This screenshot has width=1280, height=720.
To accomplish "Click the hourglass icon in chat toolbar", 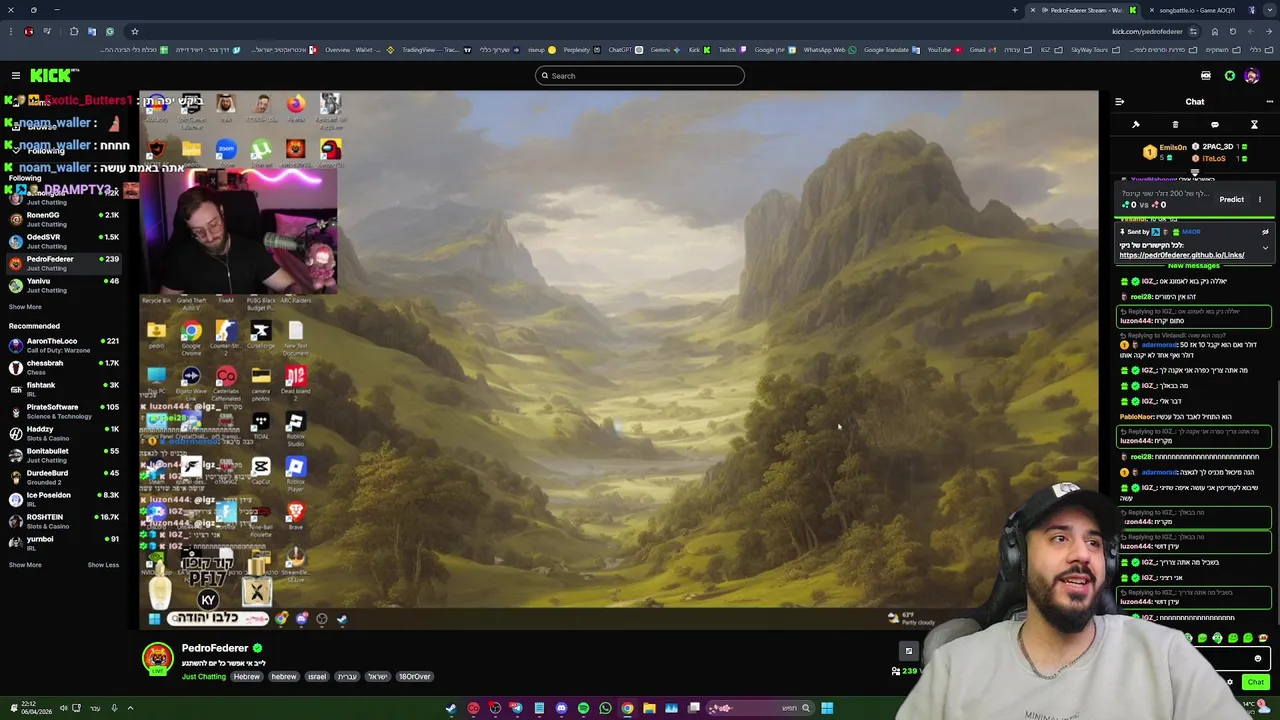I will [1254, 125].
